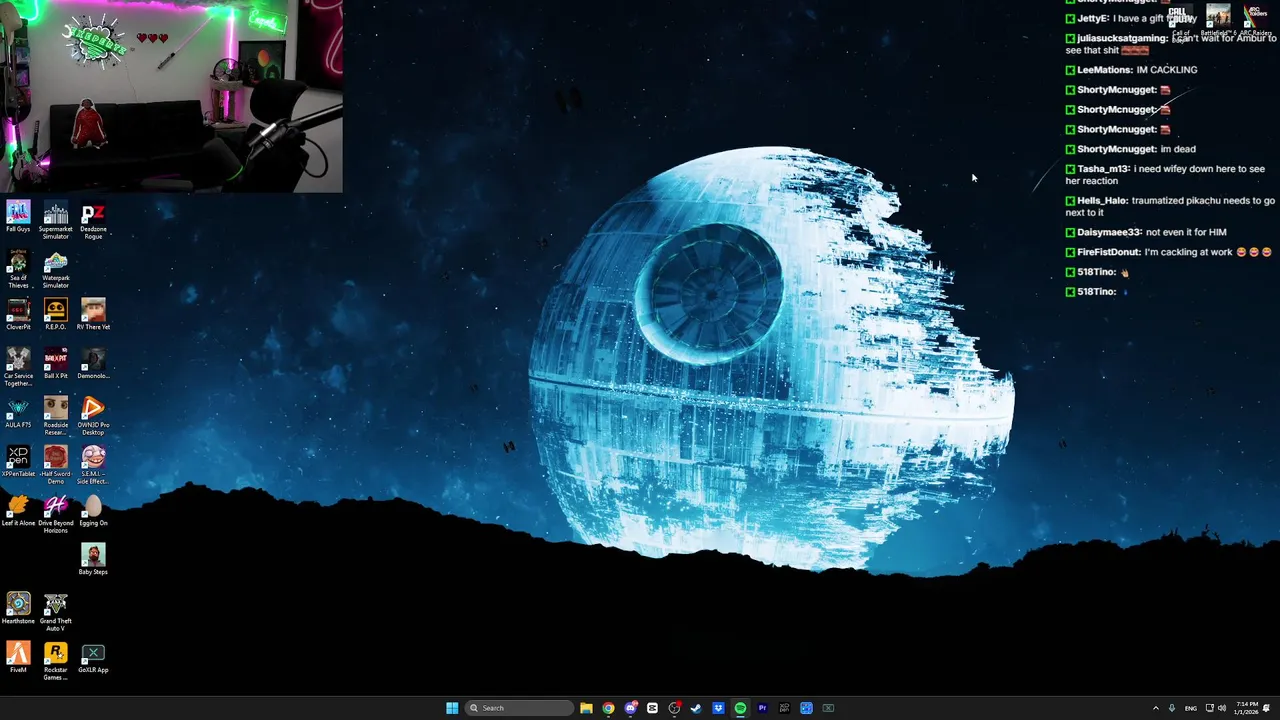Open Discord from the taskbar

tap(630, 708)
